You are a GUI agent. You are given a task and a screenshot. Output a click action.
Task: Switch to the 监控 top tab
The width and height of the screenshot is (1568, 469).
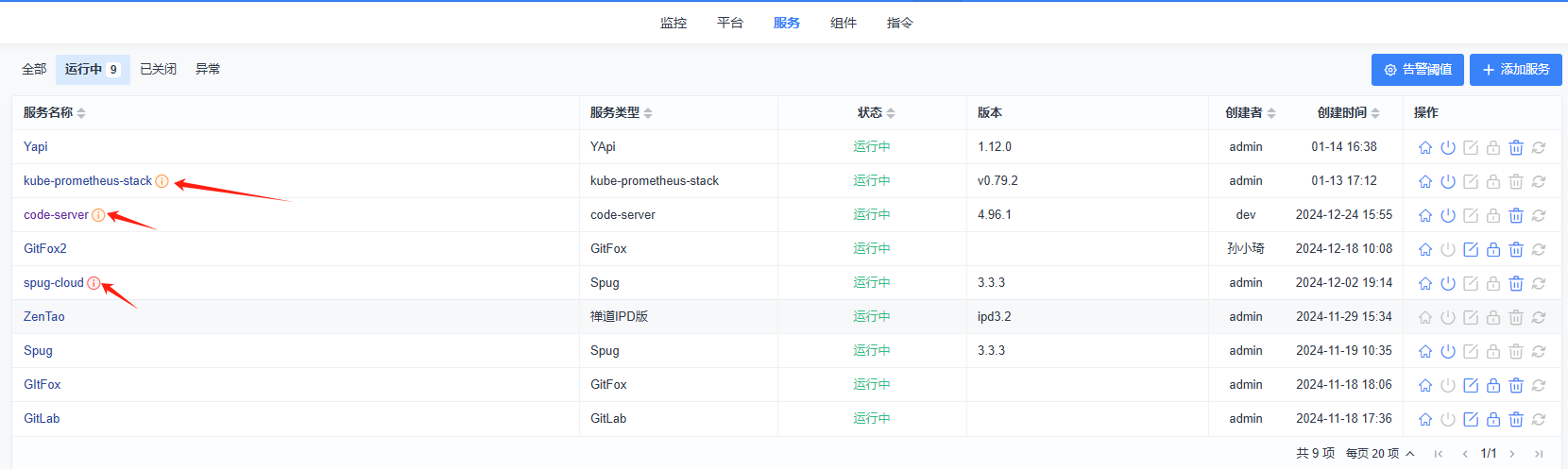pos(673,23)
